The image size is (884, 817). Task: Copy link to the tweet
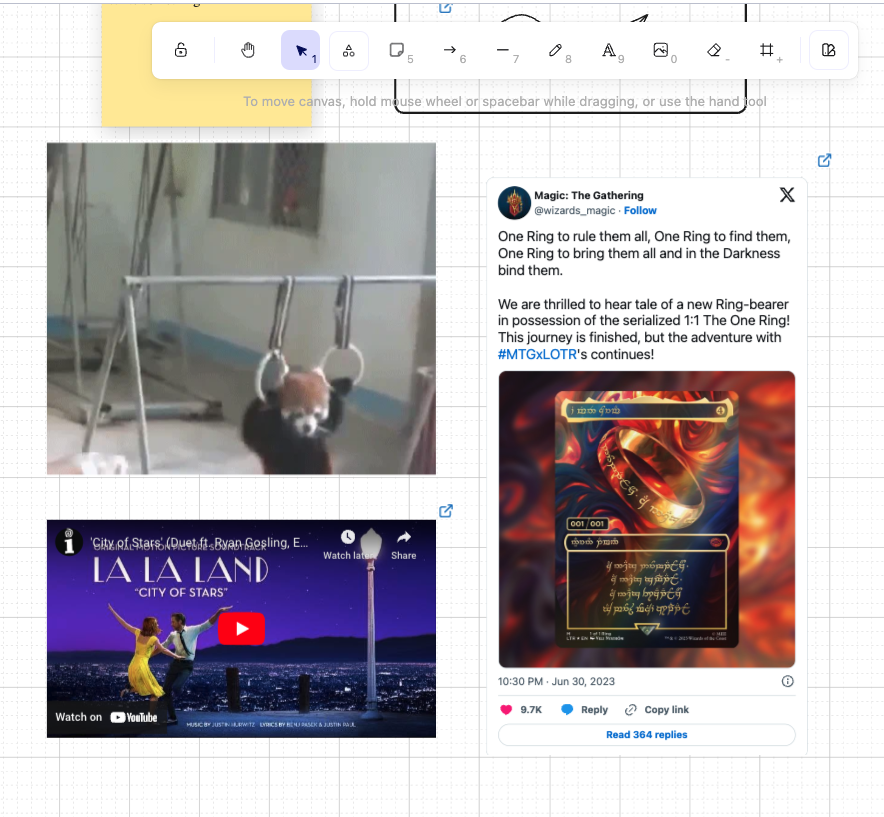pos(657,709)
